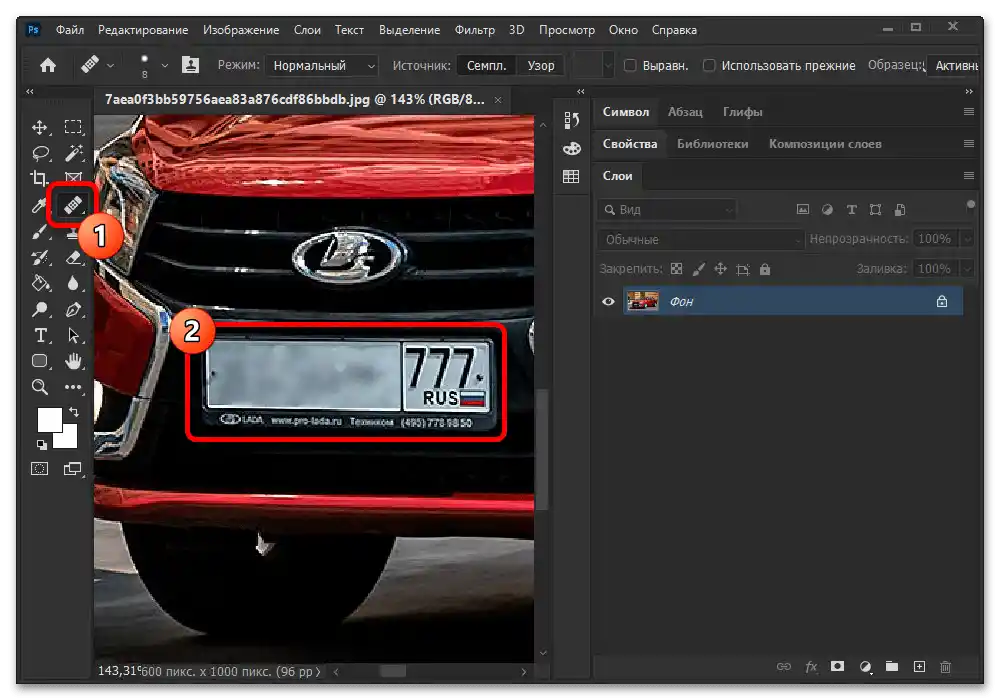Open the Образец dropdown showing Активный
Image resolution: width=1000 pixels, height=700 pixels.
point(953,66)
